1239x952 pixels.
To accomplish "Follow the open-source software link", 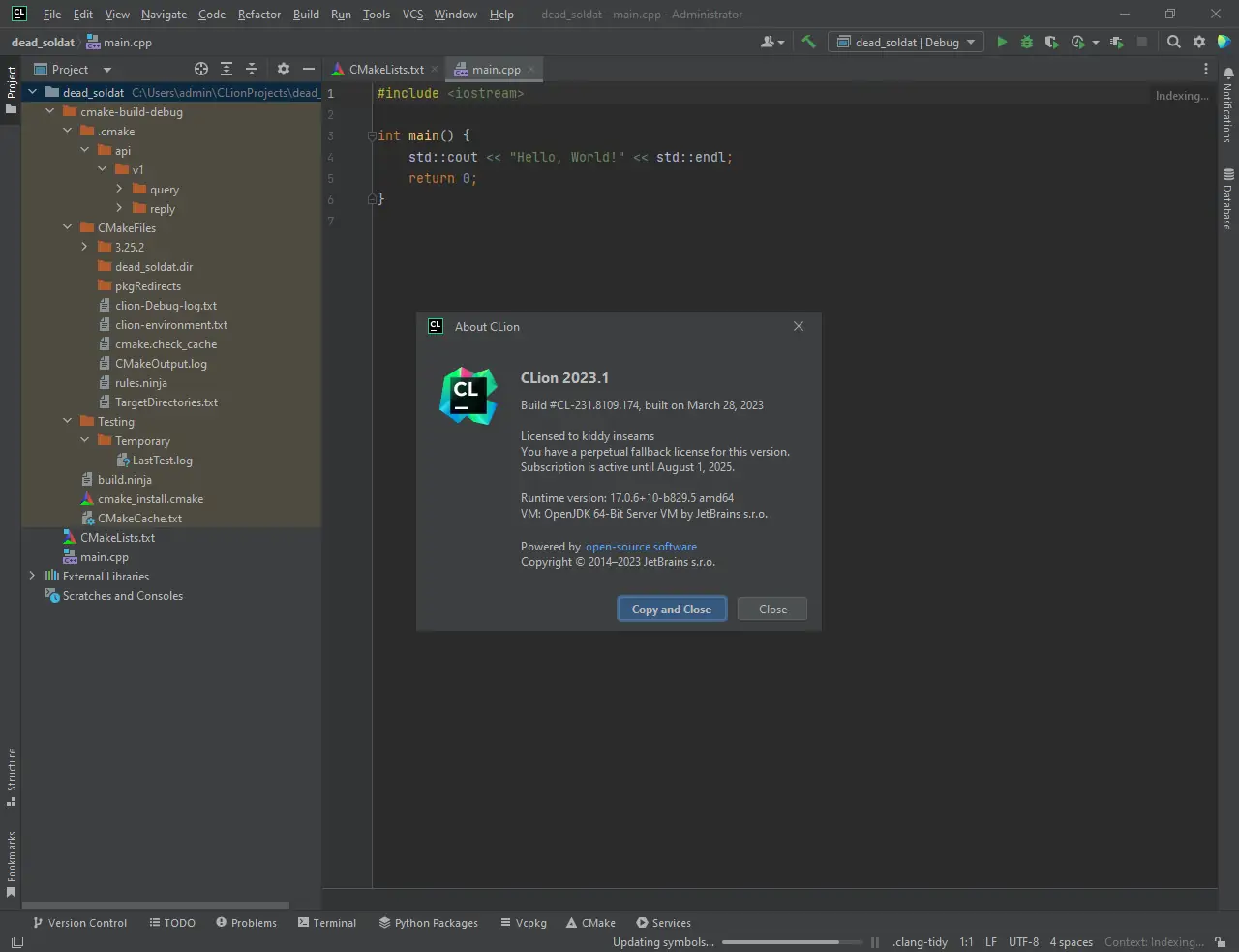I will coord(641,547).
